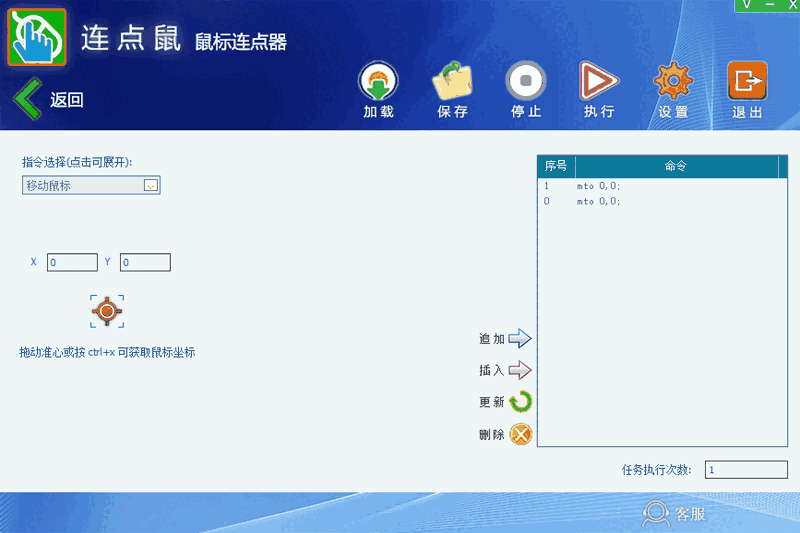Click the crosshair coordinate picker icon
The height and width of the screenshot is (533, 800).
coord(107,311)
